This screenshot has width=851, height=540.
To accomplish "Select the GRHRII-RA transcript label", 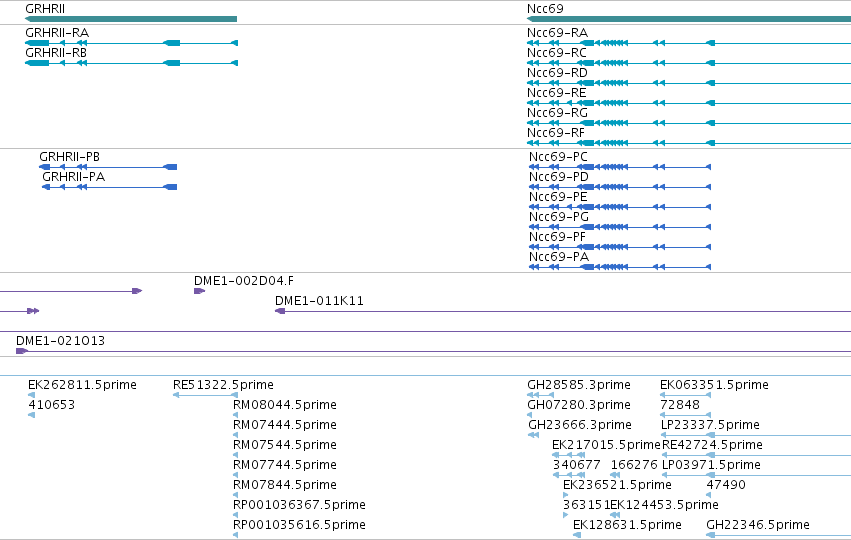I will click(x=57, y=33).
